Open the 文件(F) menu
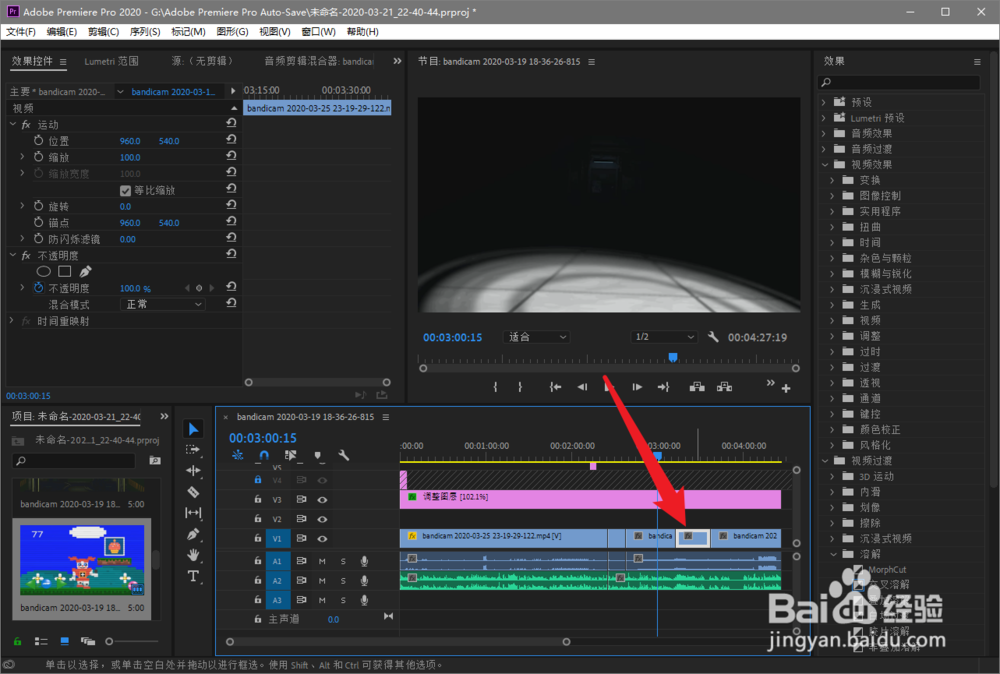Screen dimensions: 1000x674 click(x=20, y=31)
